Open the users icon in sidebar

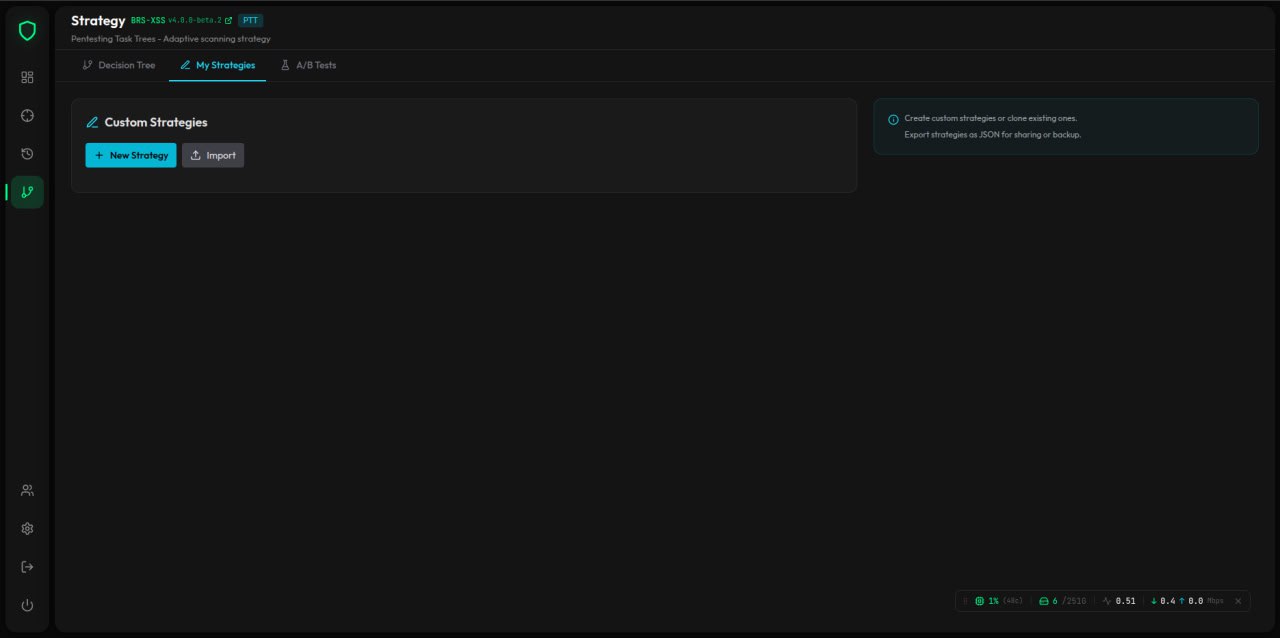point(27,490)
